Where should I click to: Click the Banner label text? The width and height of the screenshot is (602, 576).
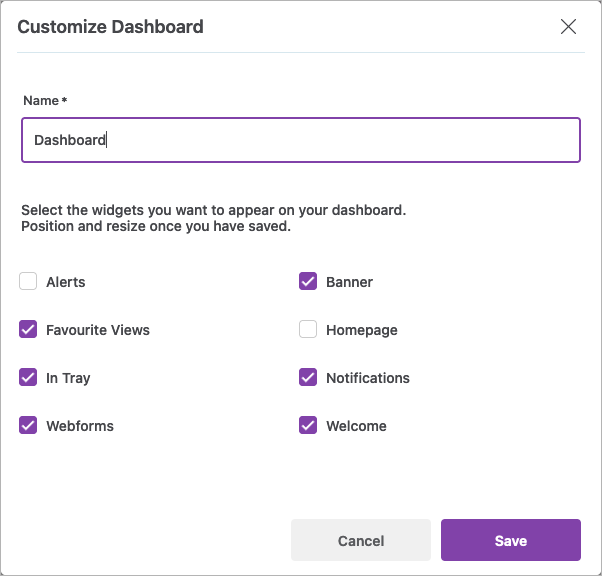[x=349, y=282]
